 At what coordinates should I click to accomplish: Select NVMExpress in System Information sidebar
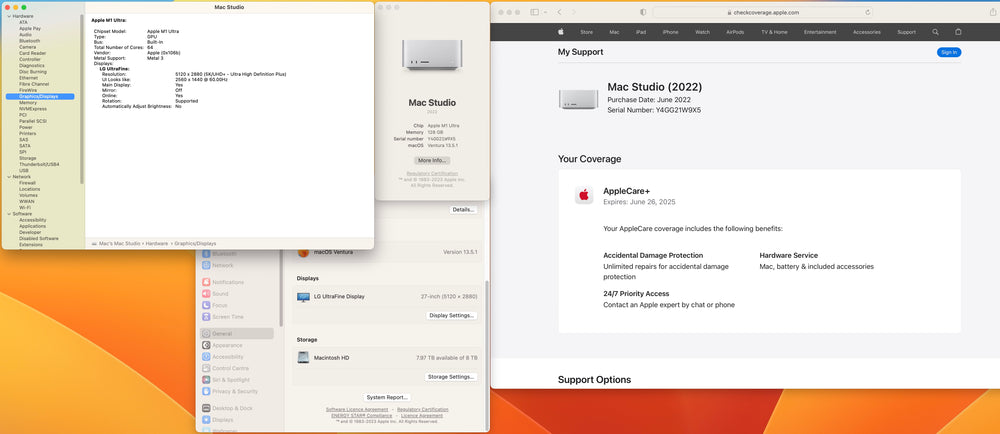click(33, 109)
